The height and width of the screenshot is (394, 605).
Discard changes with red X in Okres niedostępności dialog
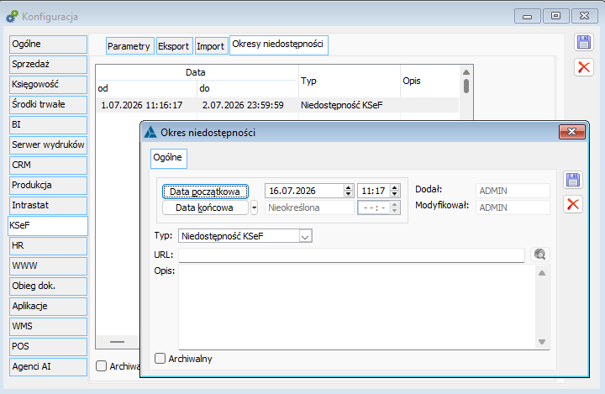(x=573, y=204)
